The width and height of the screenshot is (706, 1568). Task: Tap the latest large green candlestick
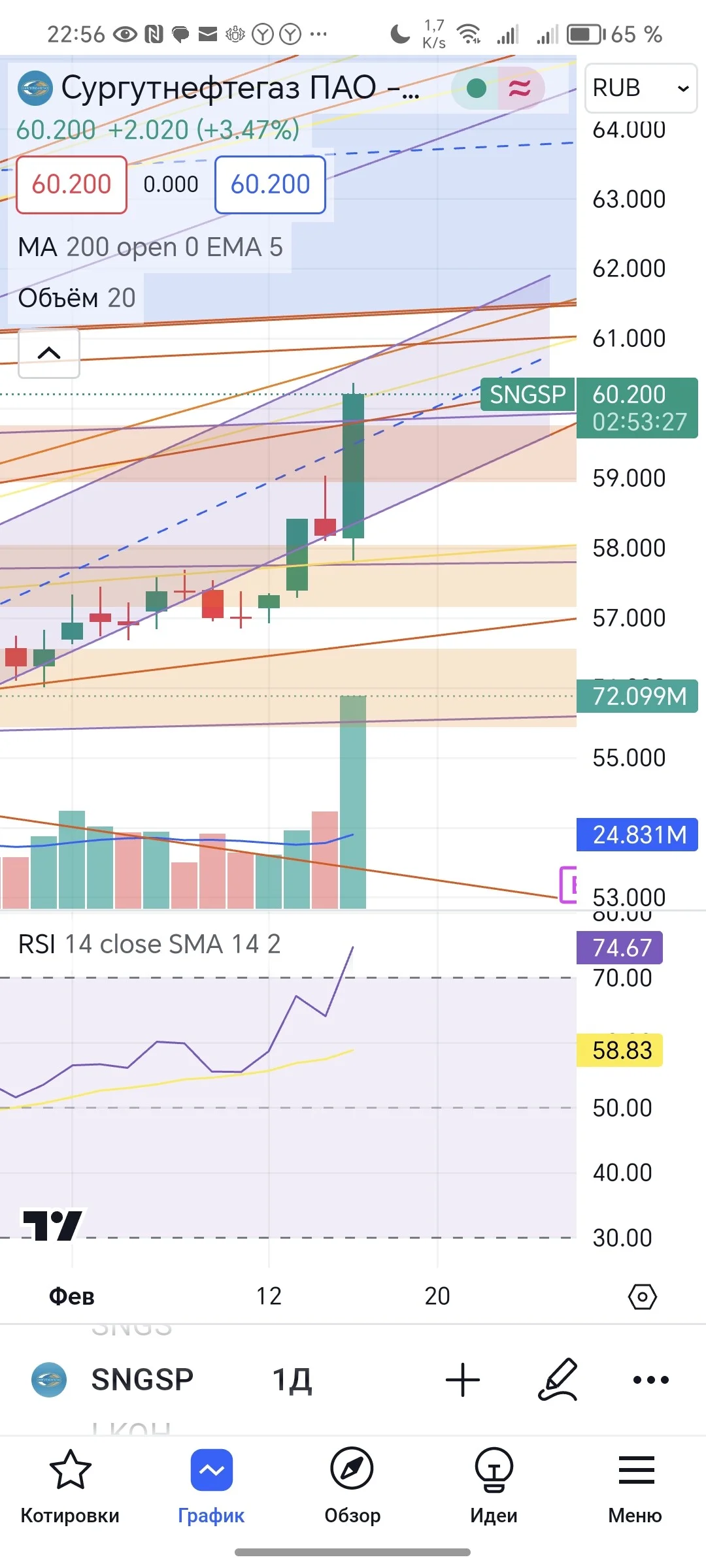point(353,465)
